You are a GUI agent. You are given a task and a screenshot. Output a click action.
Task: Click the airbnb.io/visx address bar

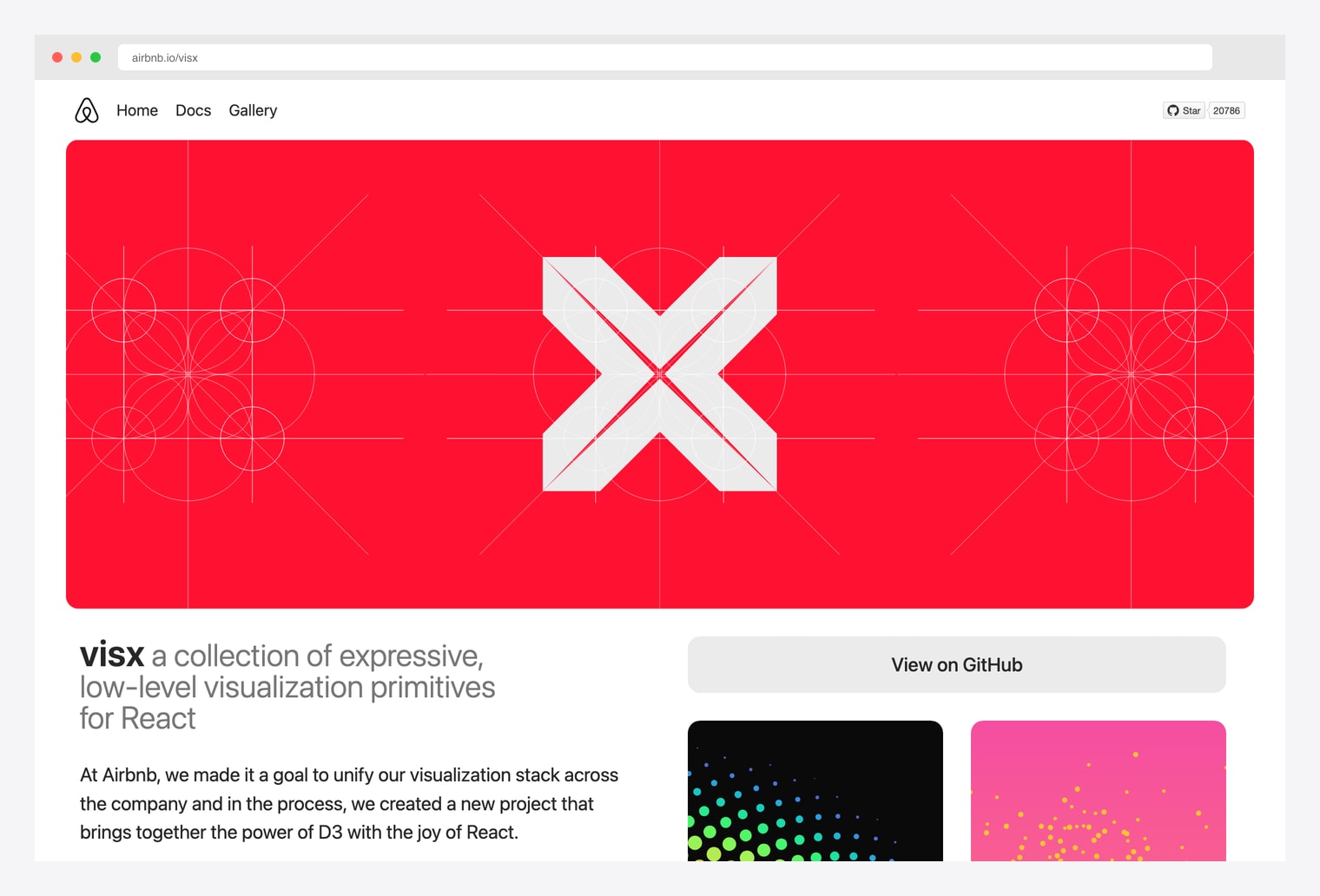click(x=665, y=57)
